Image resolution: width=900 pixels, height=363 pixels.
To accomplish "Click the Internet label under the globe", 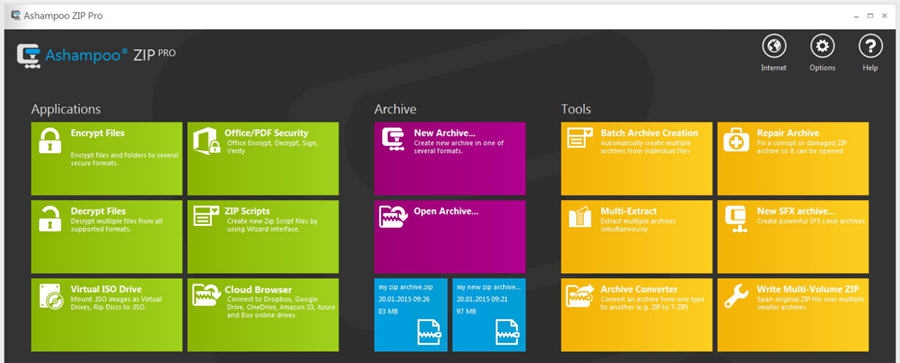I will [x=774, y=68].
